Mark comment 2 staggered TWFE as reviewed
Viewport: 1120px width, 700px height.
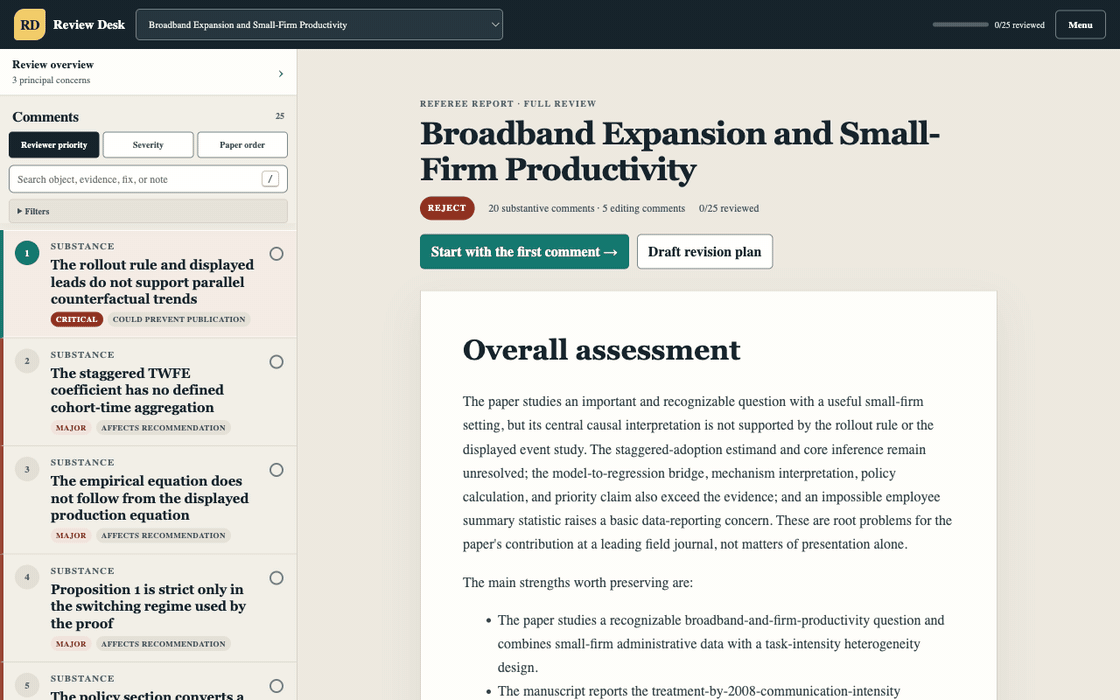[276, 362]
